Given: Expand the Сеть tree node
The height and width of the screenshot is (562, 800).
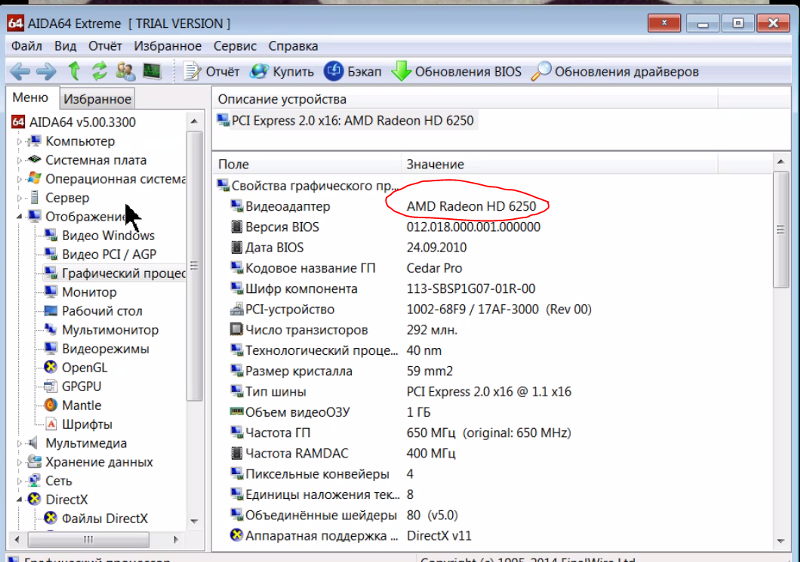Looking at the screenshot, I should 19,481.
